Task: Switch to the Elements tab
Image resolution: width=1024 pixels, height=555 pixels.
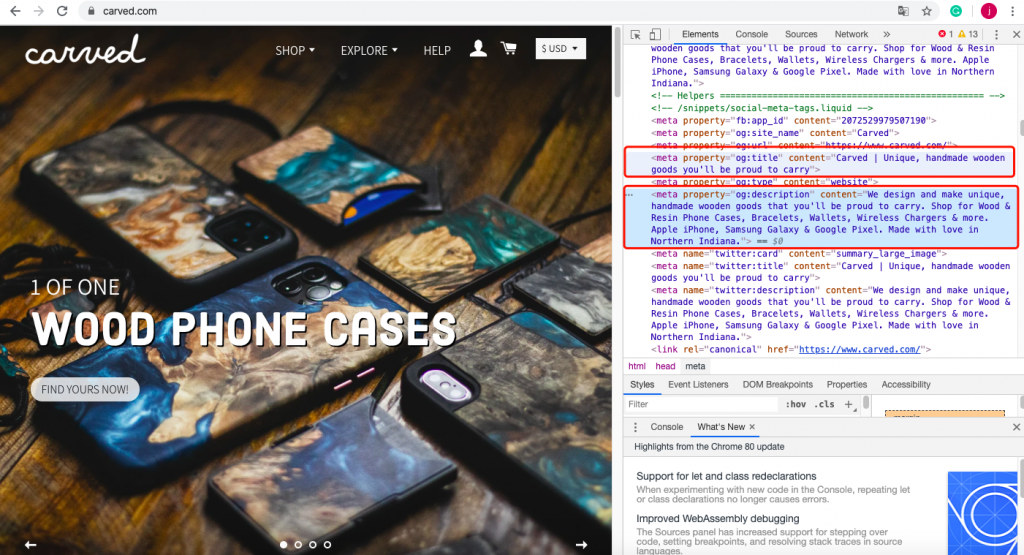Action: click(700, 35)
